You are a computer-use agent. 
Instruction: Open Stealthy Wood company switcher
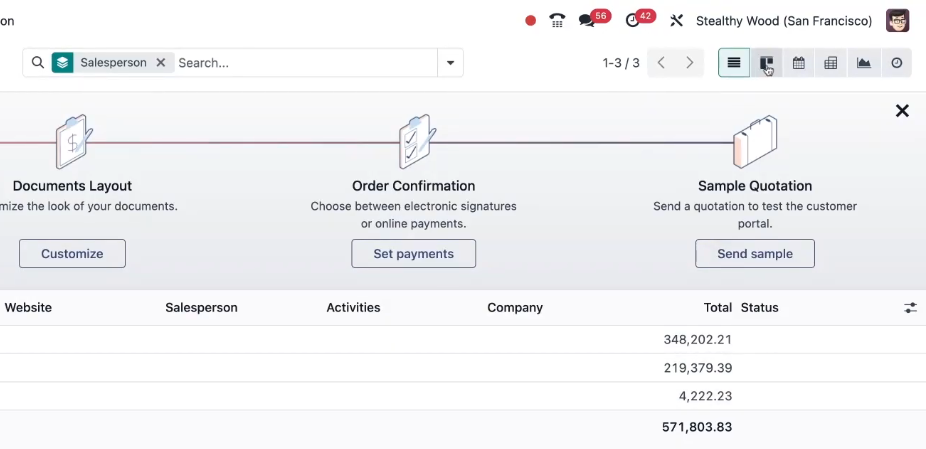pyautogui.click(x=784, y=21)
